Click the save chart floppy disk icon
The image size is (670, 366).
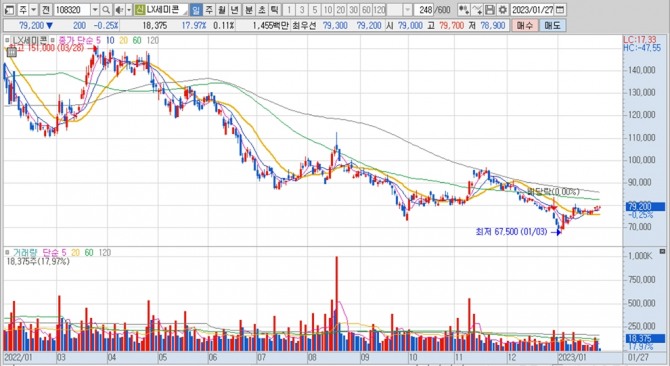[x=490, y=10]
